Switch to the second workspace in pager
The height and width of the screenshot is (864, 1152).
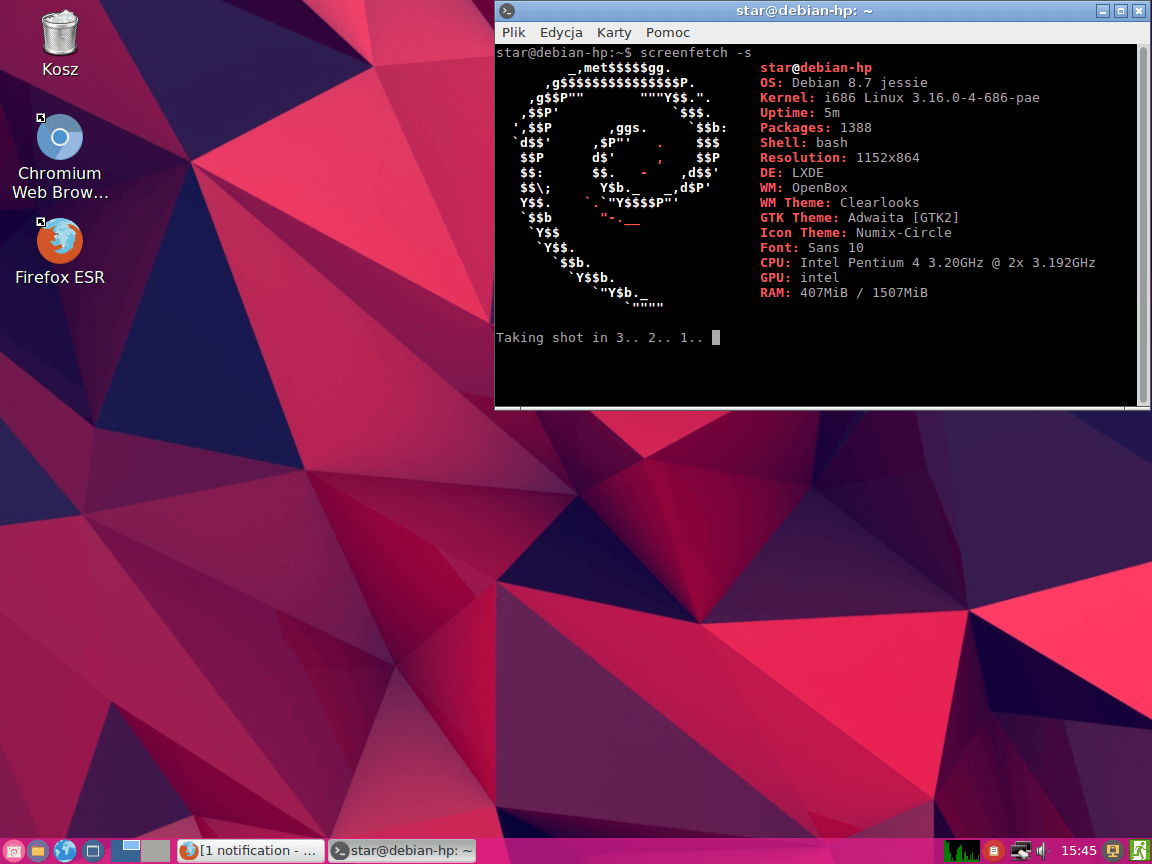tap(155, 851)
